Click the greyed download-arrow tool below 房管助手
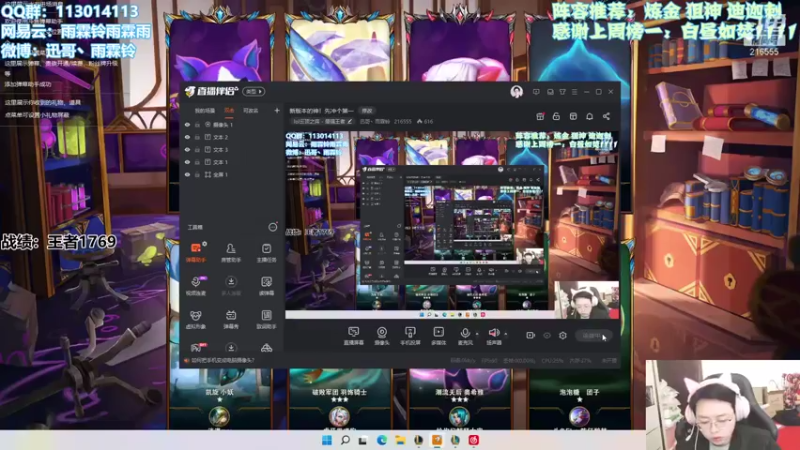 [231, 286]
